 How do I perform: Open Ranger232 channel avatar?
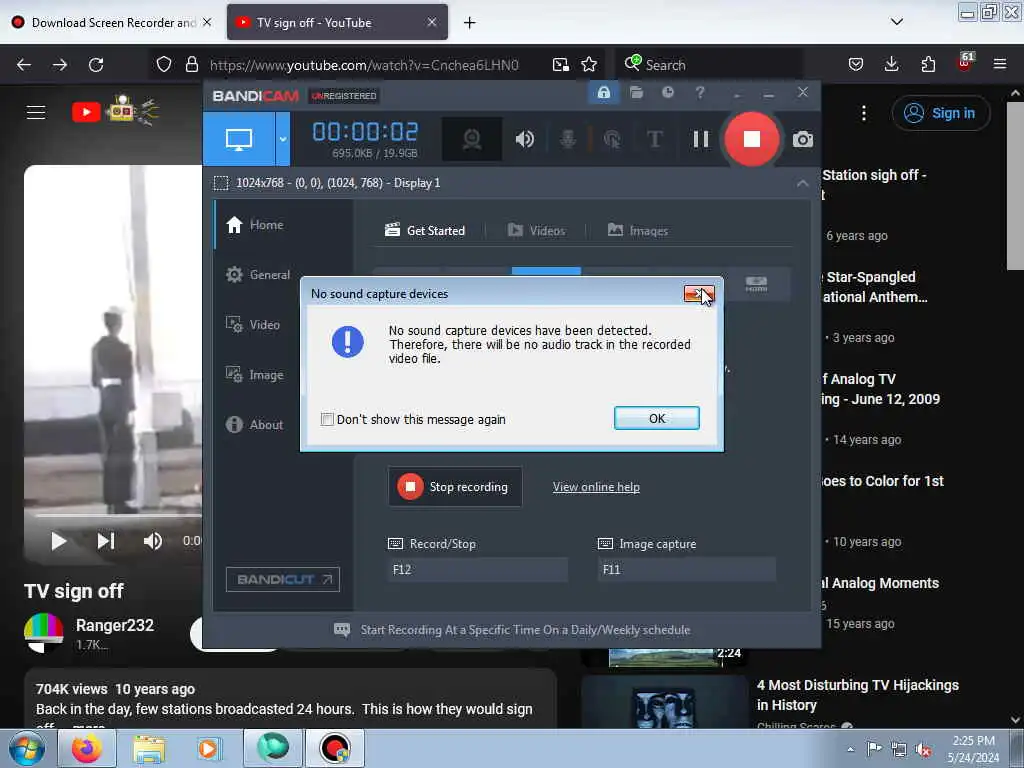point(43,632)
